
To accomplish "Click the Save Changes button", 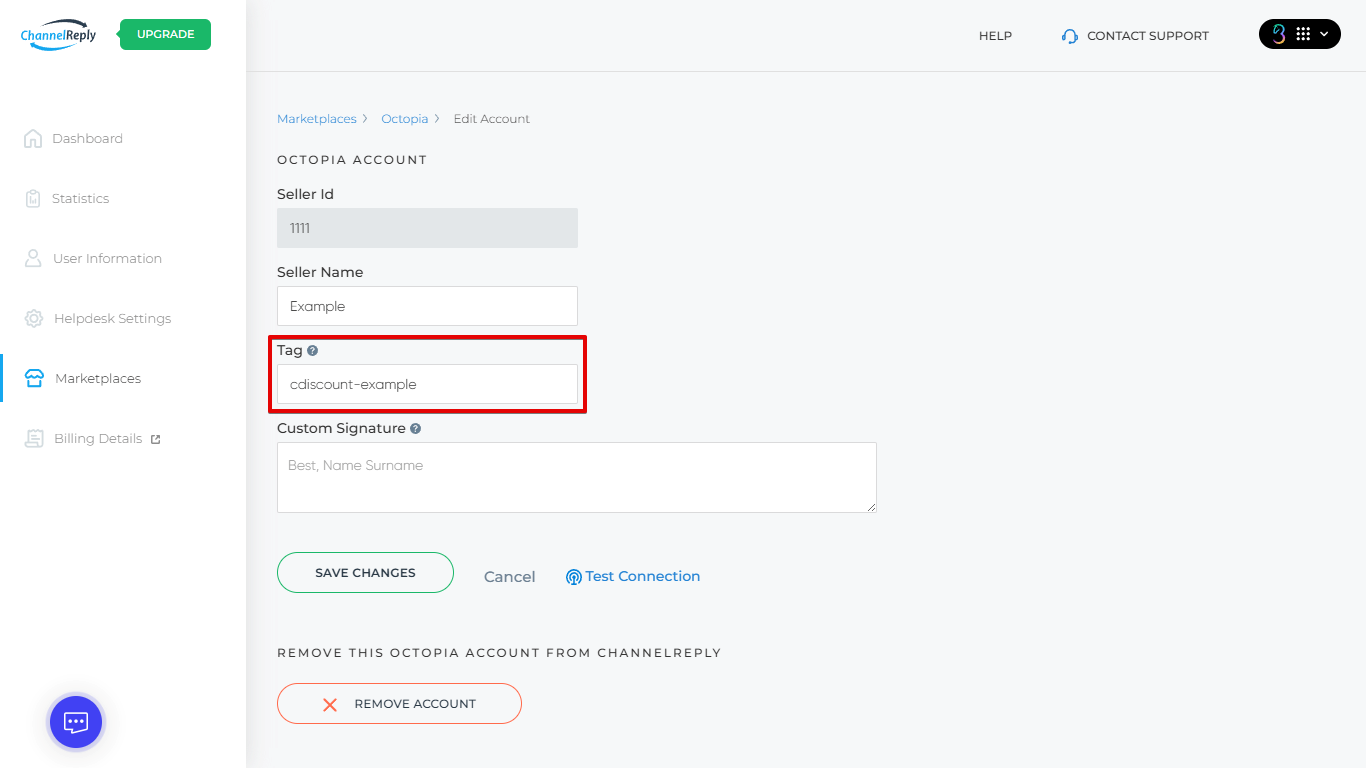I will 365,573.
